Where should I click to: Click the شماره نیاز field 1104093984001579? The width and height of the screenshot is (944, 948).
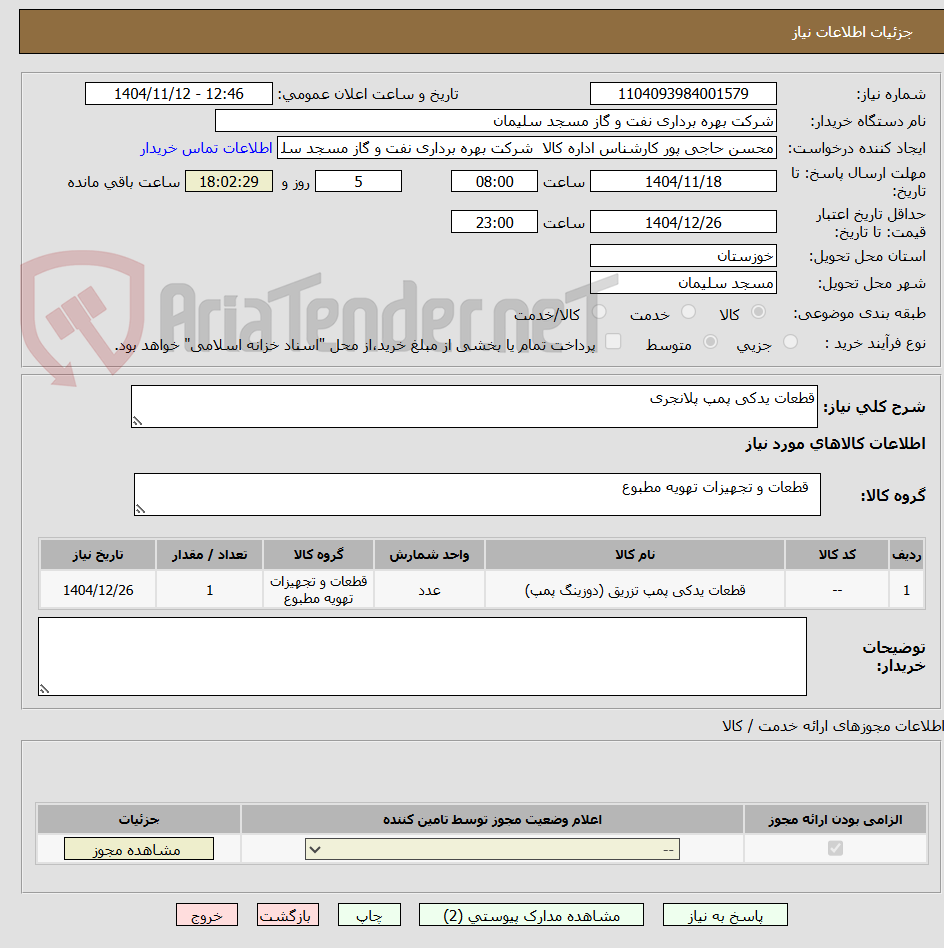point(683,94)
